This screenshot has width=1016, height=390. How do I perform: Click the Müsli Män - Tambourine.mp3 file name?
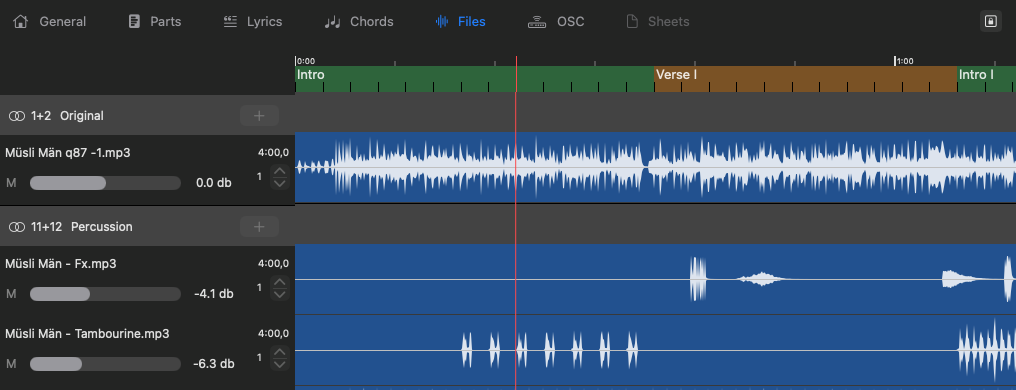coord(87,334)
